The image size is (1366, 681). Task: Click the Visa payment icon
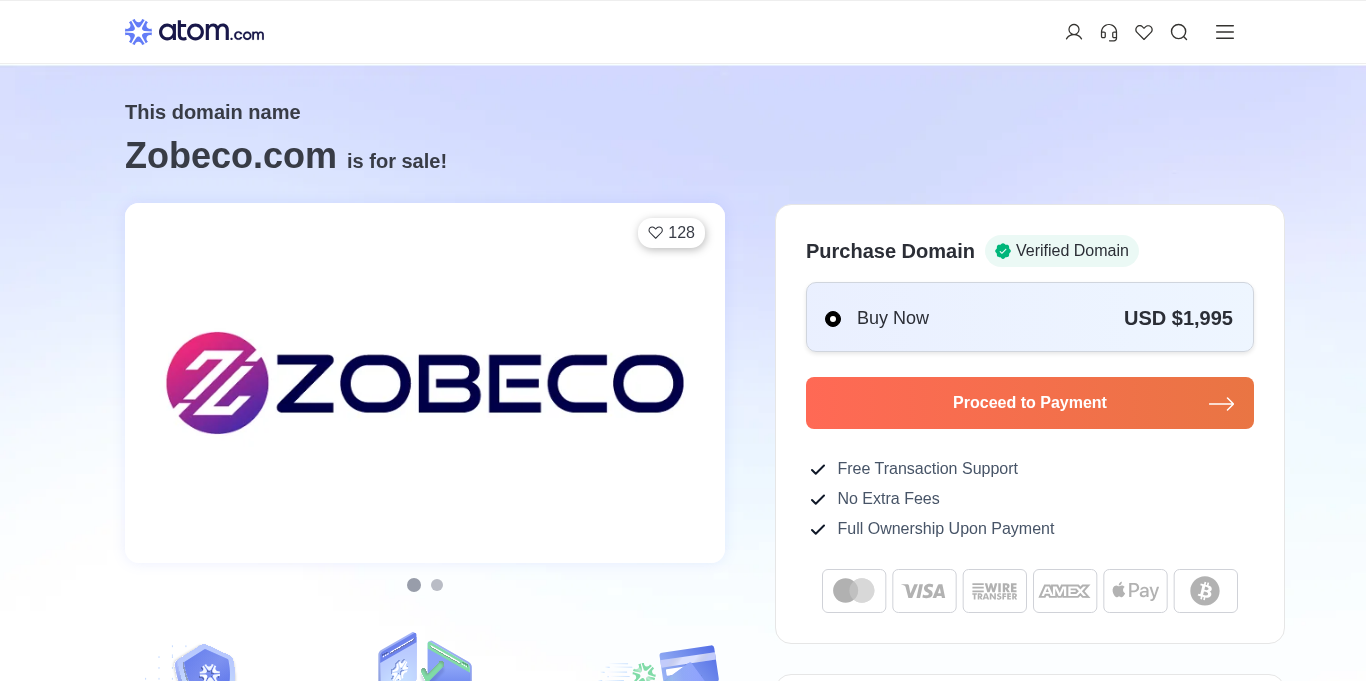pos(924,591)
